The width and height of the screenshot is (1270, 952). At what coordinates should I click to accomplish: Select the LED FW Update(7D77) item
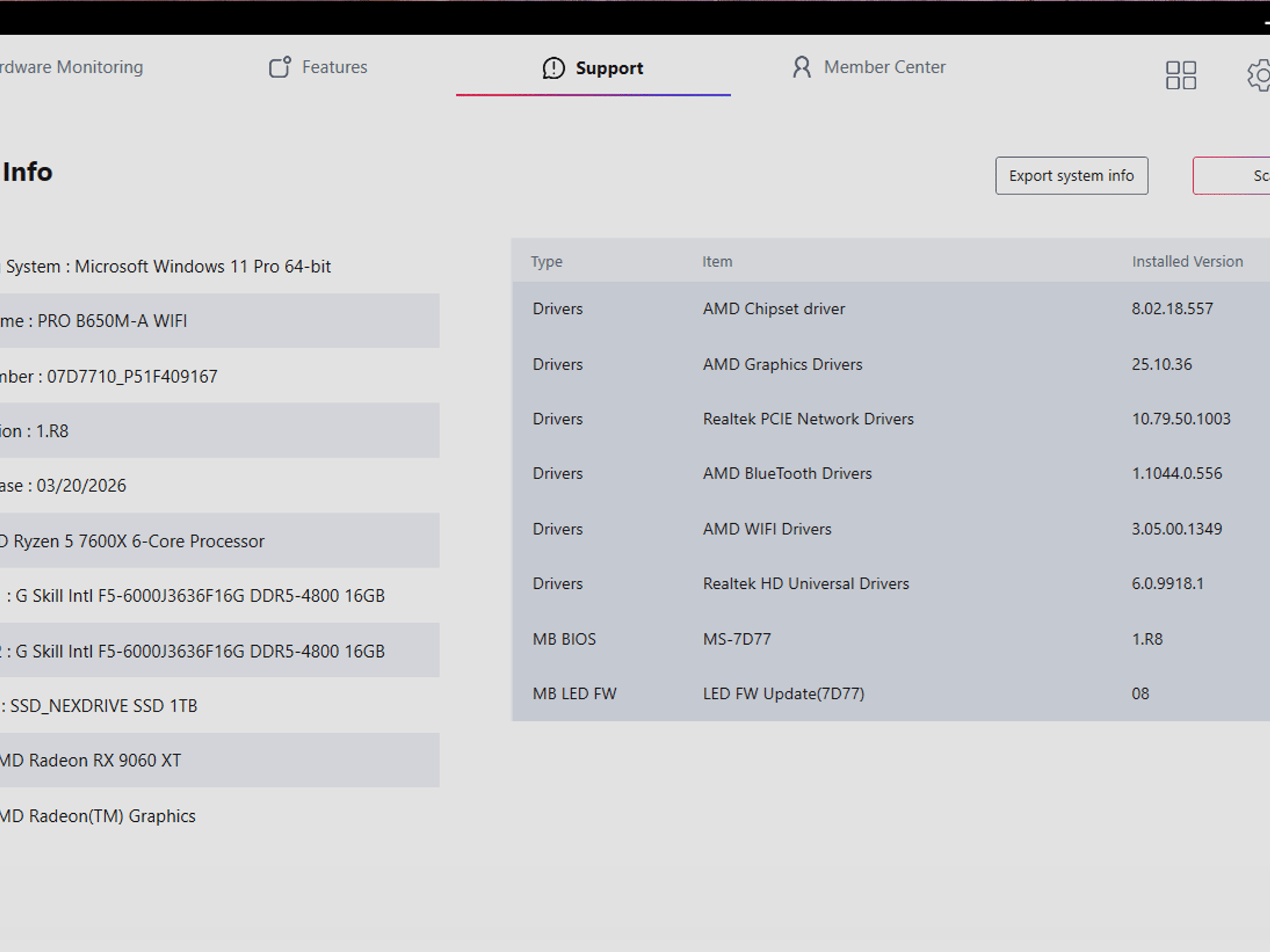784,694
